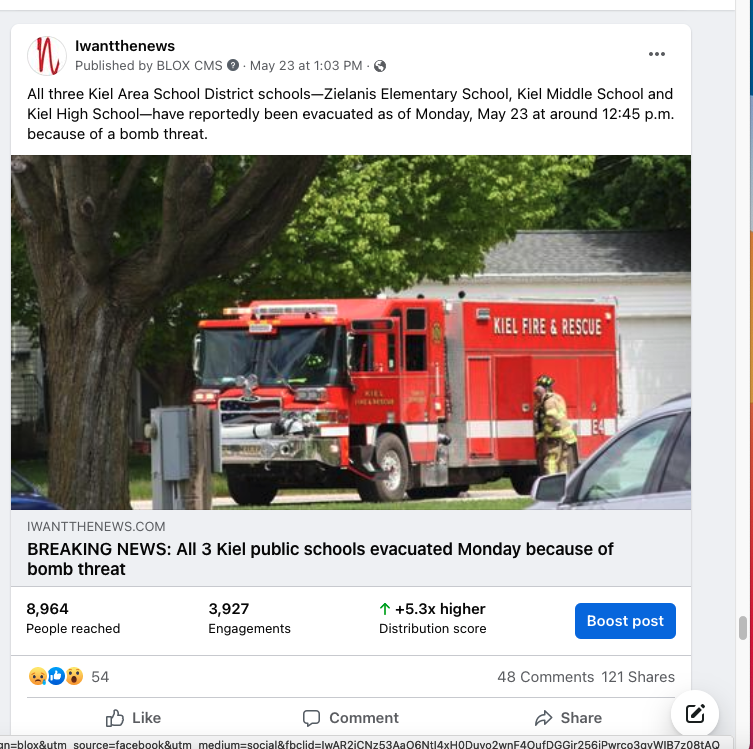Screen dimensions: 753x749
Task: Open the BREAKING NEWS Kiel schools headline
Action: tap(320, 559)
